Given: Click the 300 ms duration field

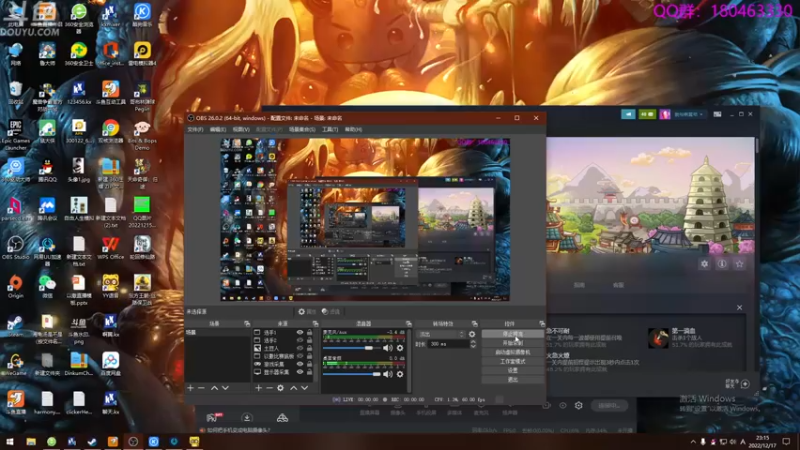Looking at the screenshot, I should [448, 344].
